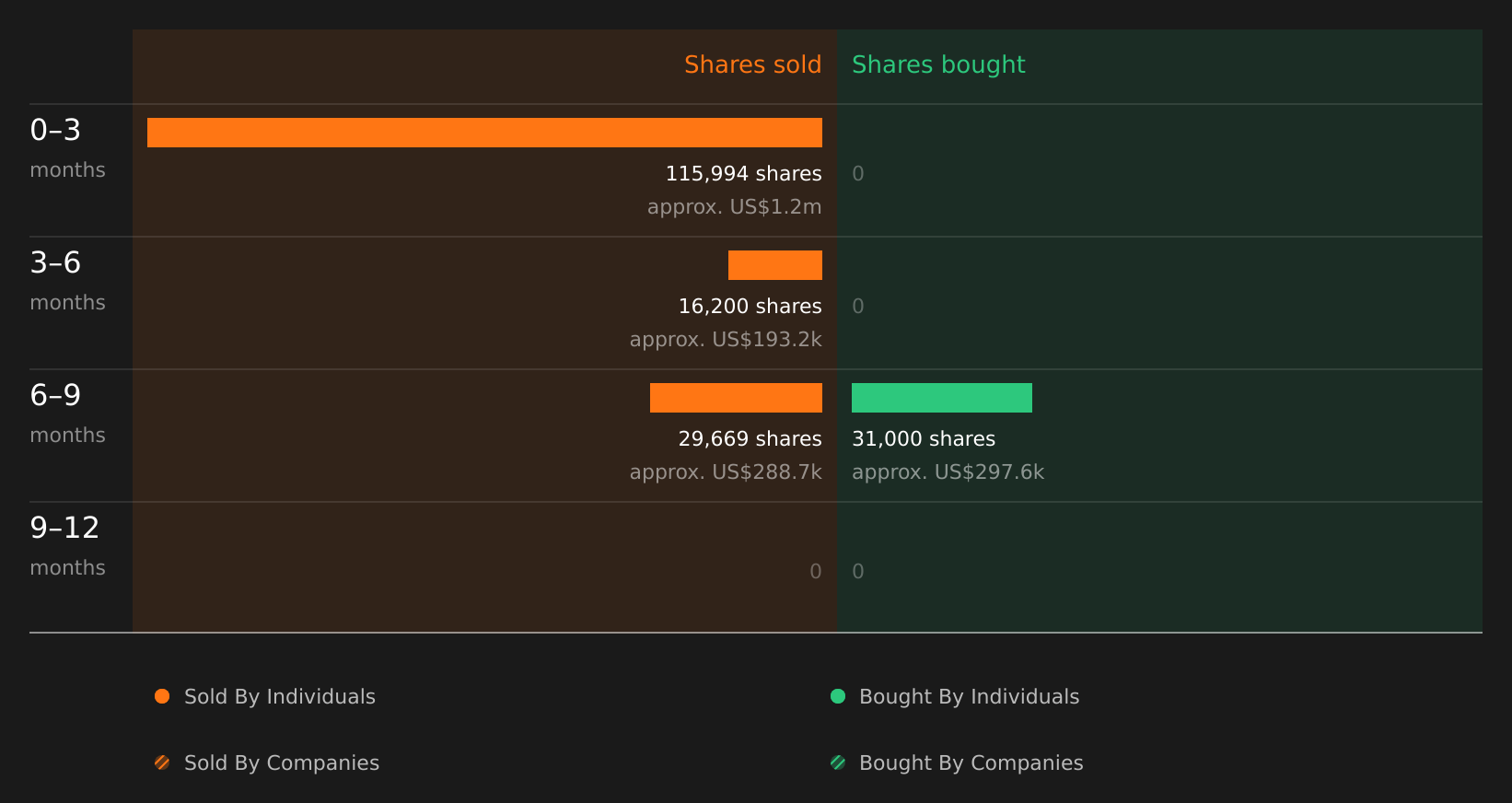Image resolution: width=1512 pixels, height=803 pixels.
Task: Click the approx. US$1.2m amount
Action: pyautogui.click(x=734, y=207)
